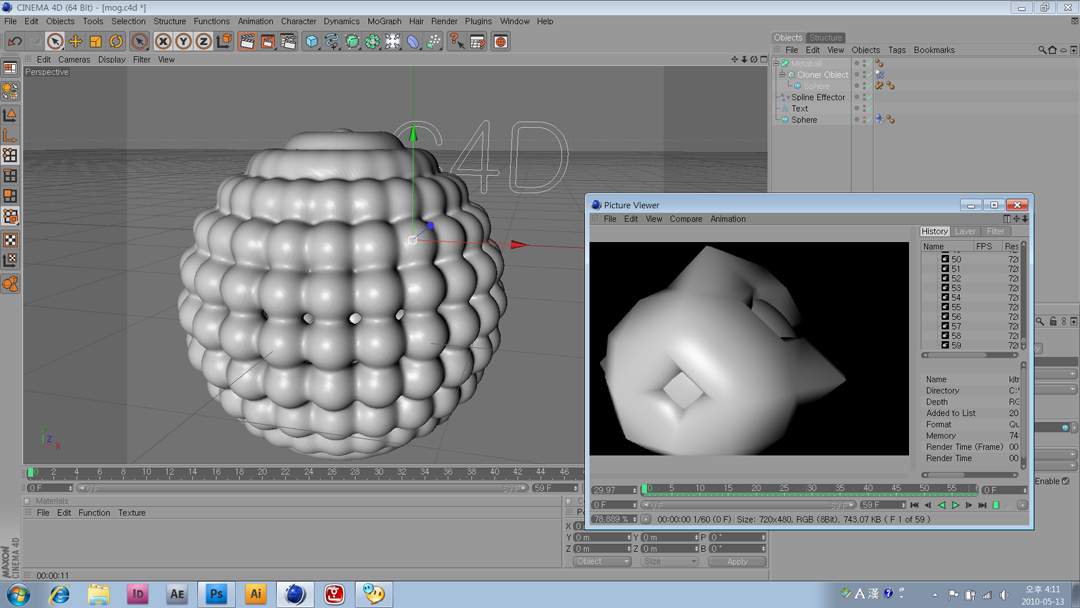The height and width of the screenshot is (608, 1080).
Task: Click the Array modeling objects icon
Action: [373, 42]
